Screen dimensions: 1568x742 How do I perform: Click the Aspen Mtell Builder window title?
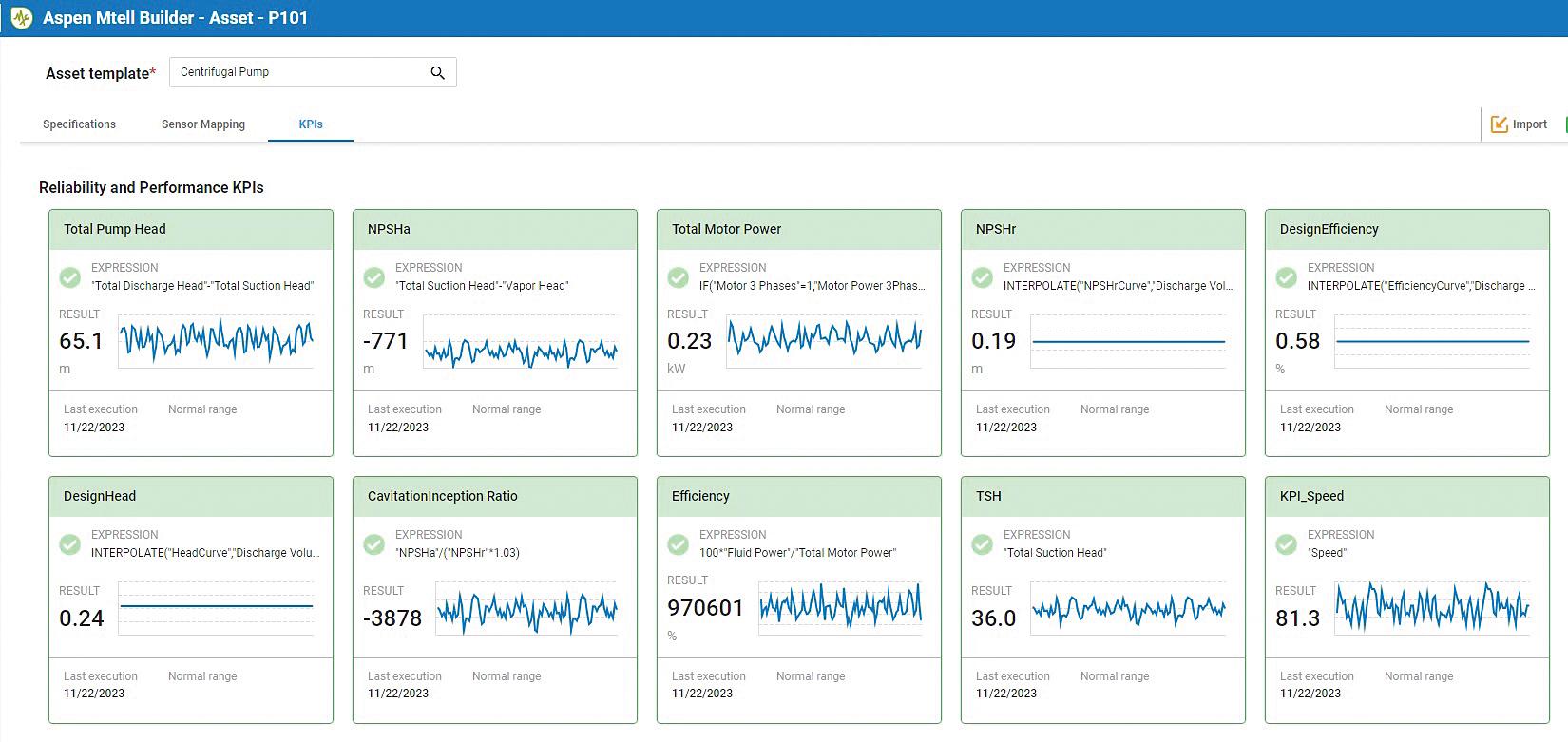pos(176,18)
